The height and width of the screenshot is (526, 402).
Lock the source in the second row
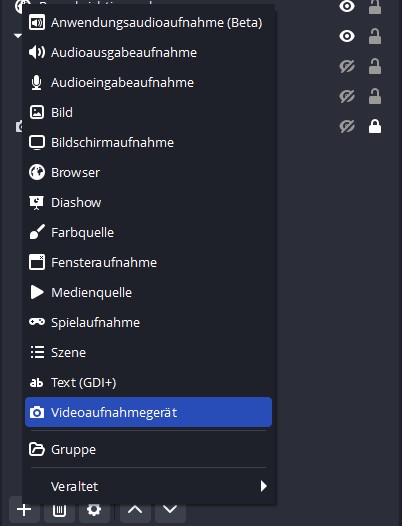(375, 36)
